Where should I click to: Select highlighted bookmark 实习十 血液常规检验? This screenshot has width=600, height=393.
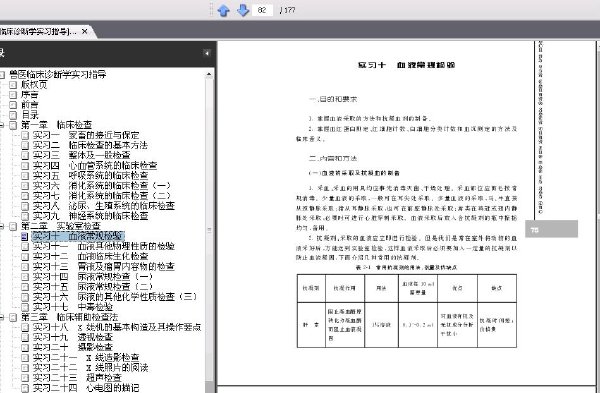(x=78, y=236)
